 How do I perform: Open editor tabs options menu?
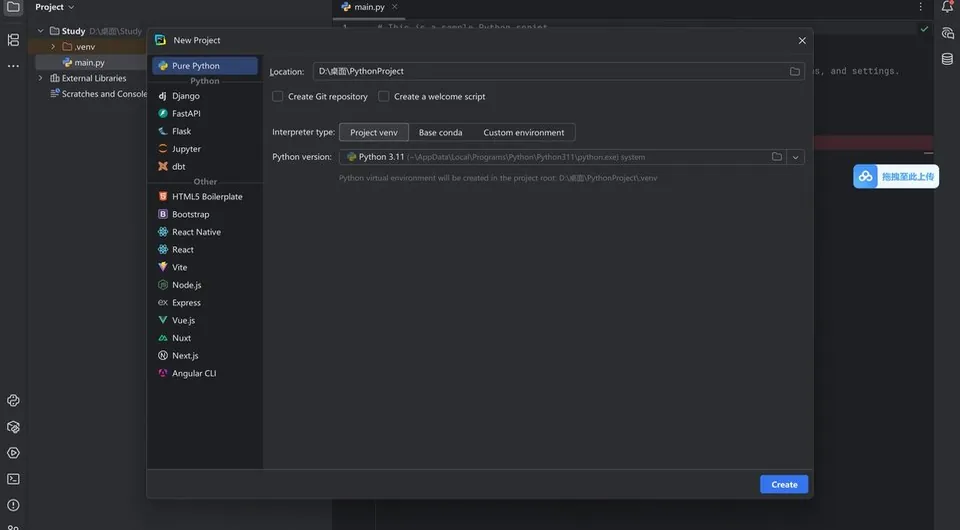pos(920,7)
